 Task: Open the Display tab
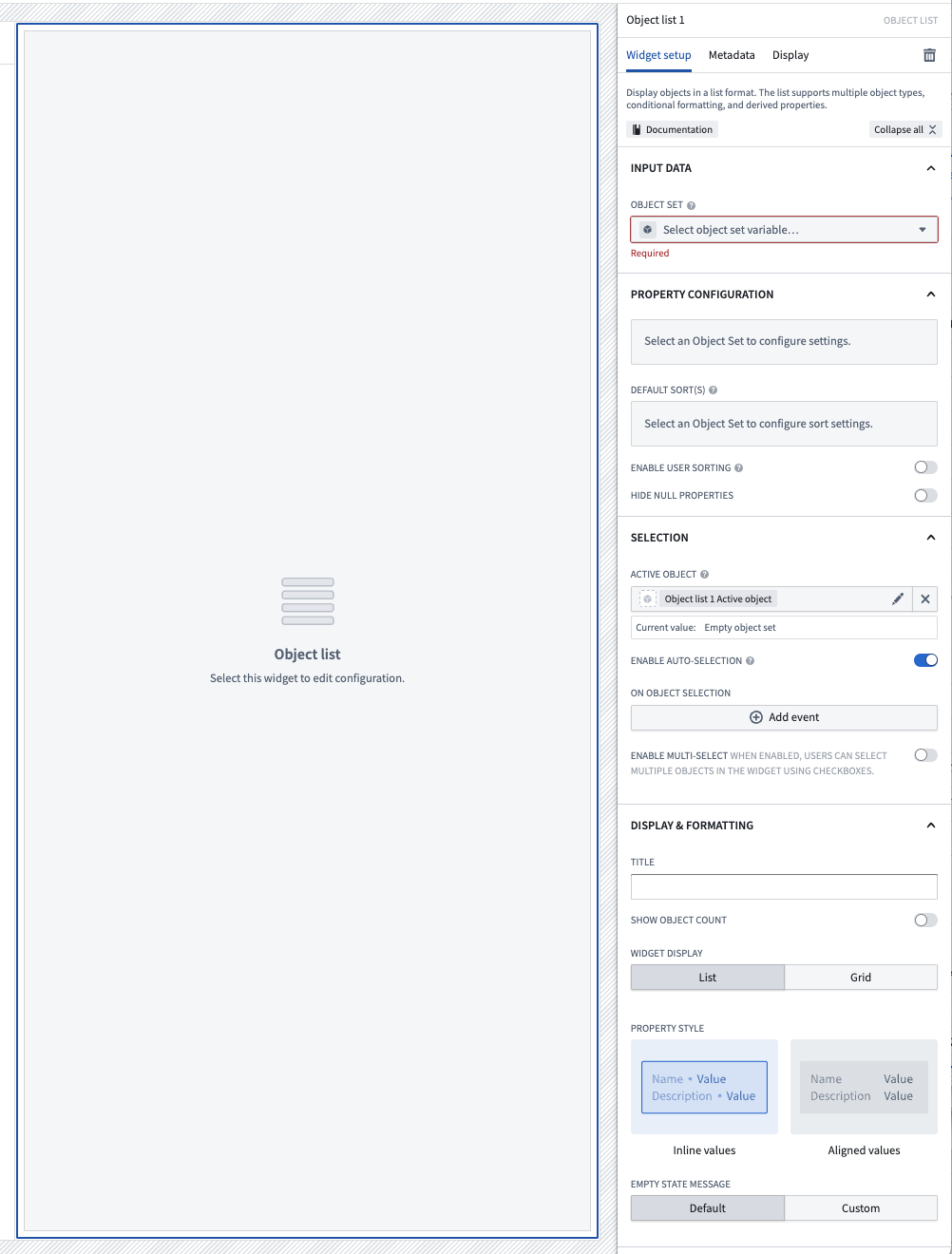(x=790, y=55)
